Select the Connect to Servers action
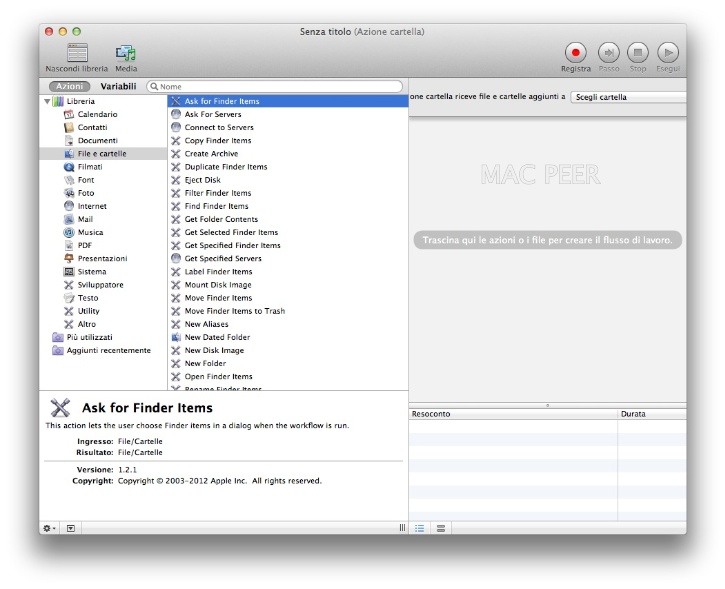The height and width of the screenshot is (589, 725). point(288,127)
